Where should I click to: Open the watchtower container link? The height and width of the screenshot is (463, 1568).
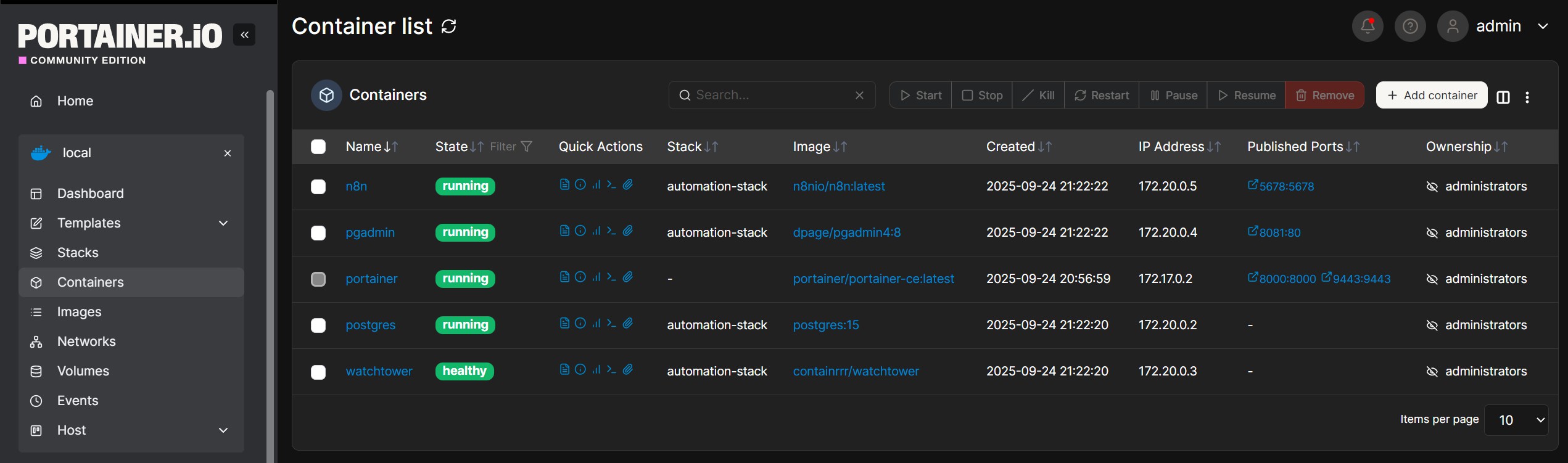coord(379,371)
